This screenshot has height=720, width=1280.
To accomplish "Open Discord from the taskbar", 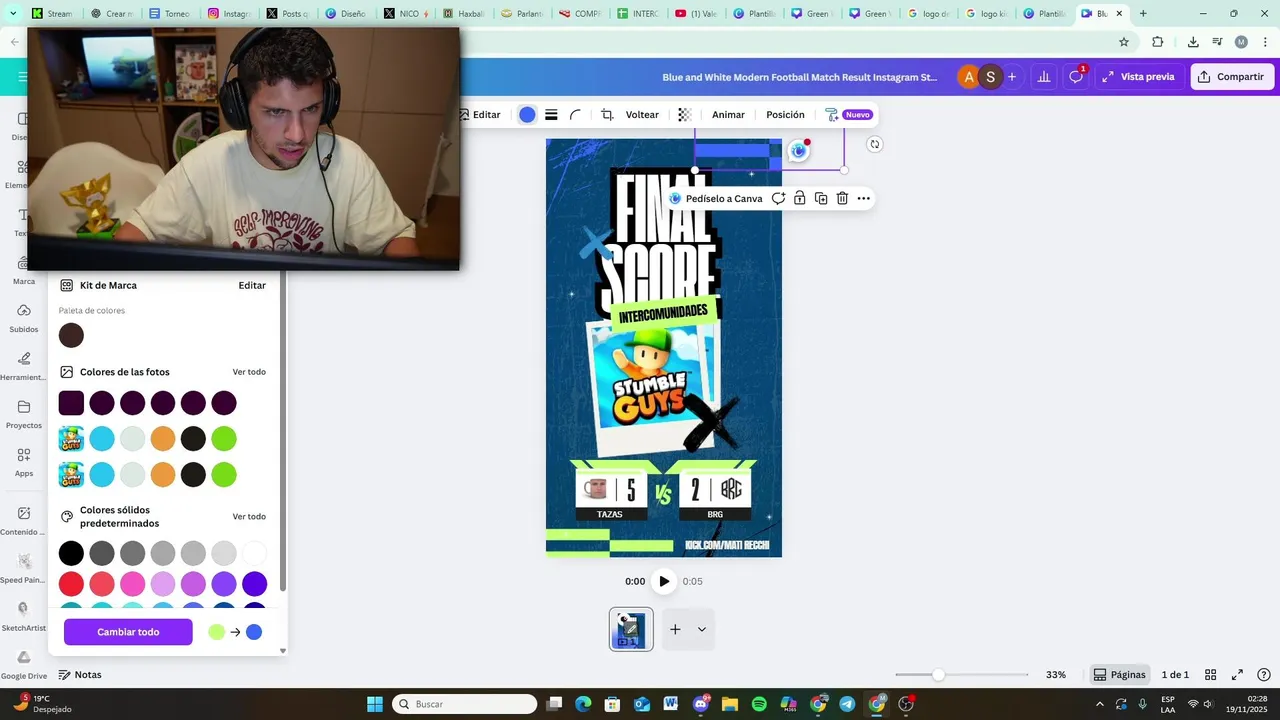I will (x=701, y=704).
